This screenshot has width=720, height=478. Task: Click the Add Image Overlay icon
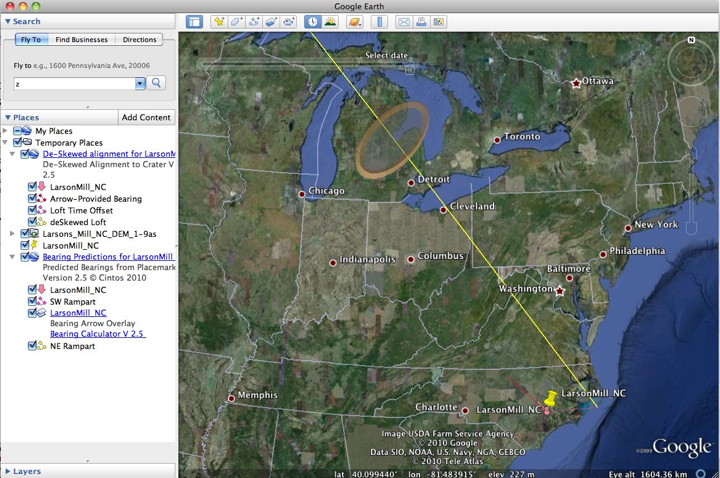tap(271, 21)
